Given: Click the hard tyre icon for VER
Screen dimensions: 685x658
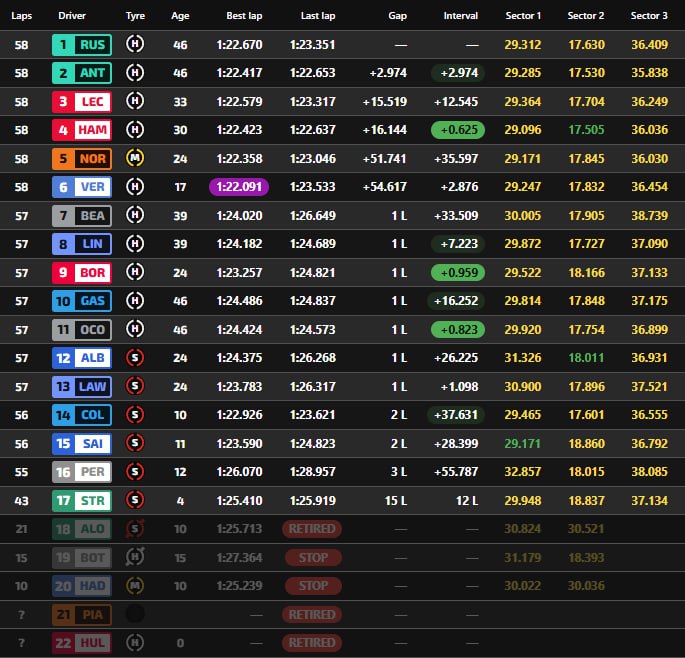Looking at the screenshot, I should [x=136, y=187].
